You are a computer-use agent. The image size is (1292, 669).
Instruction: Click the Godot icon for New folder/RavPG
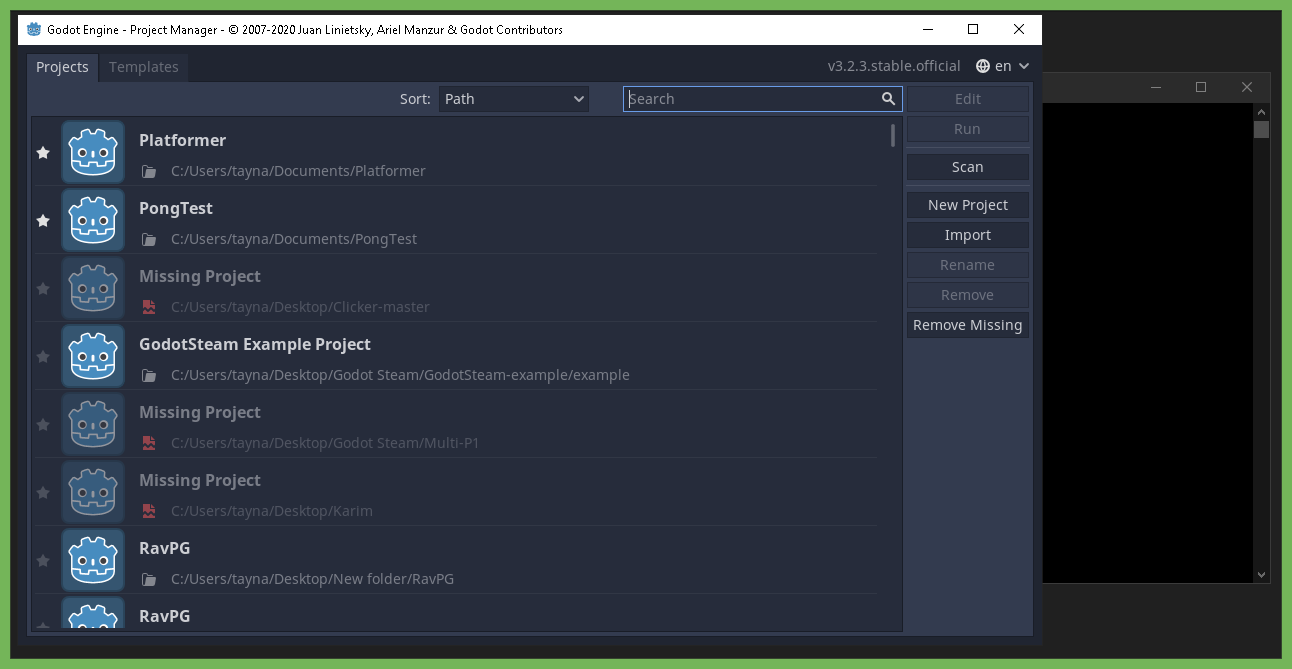(x=93, y=560)
